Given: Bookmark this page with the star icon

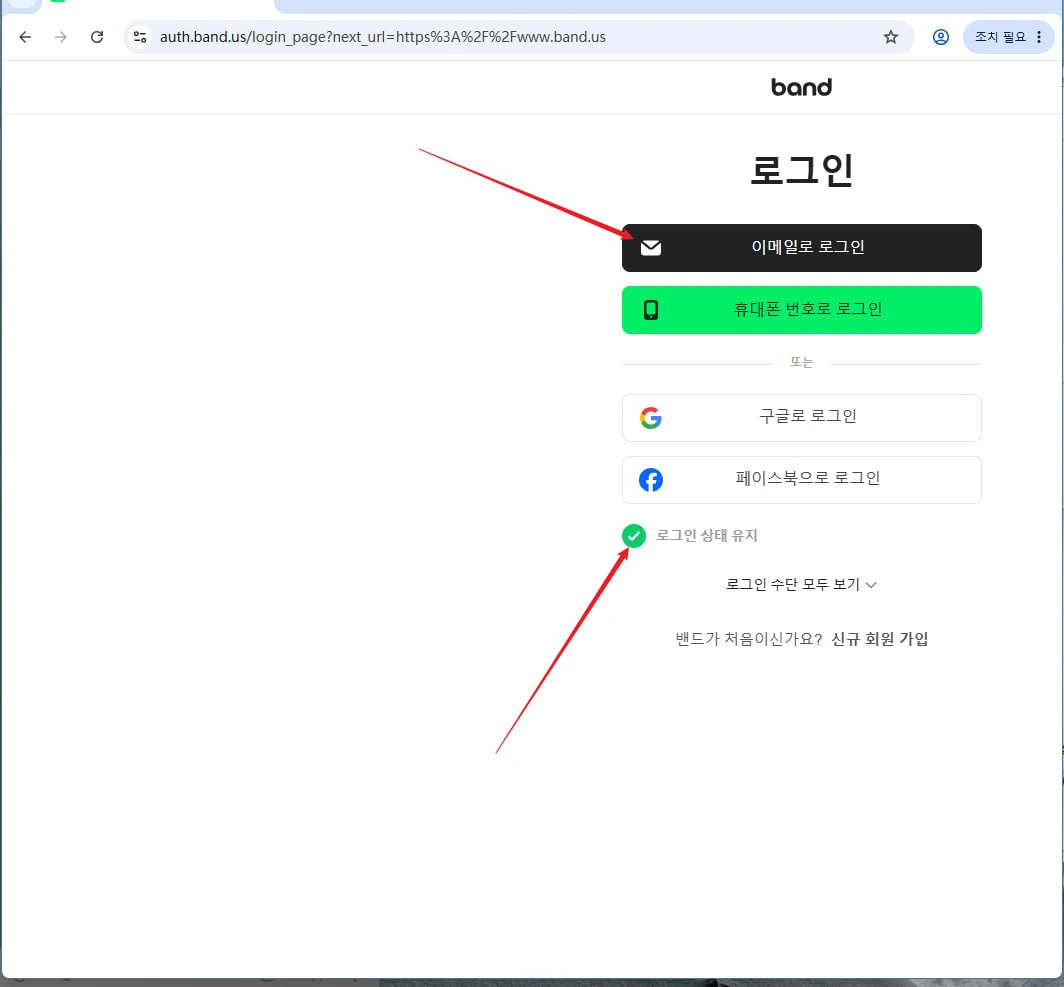Looking at the screenshot, I should click(891, 37).
